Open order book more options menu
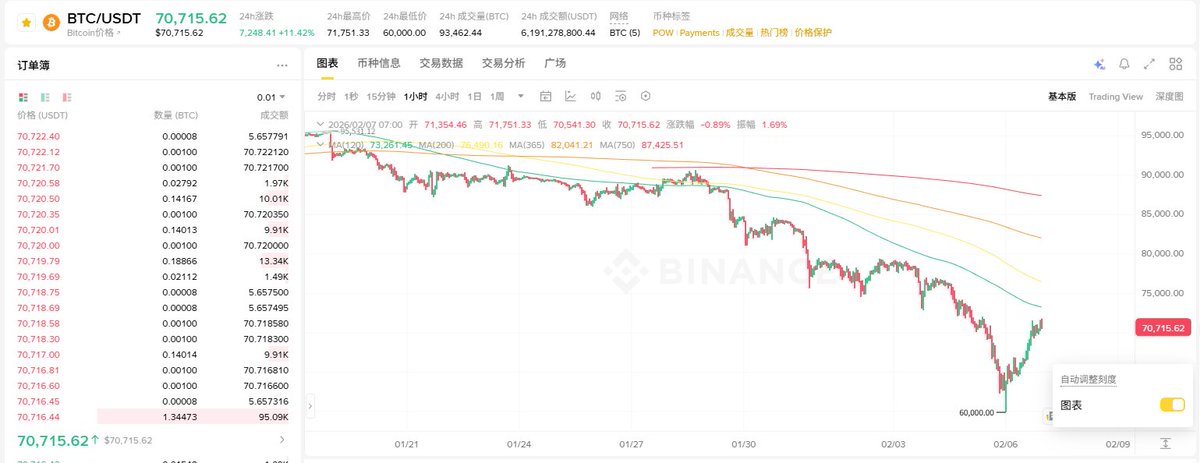1200x463 pixels. tap(282, 65)
